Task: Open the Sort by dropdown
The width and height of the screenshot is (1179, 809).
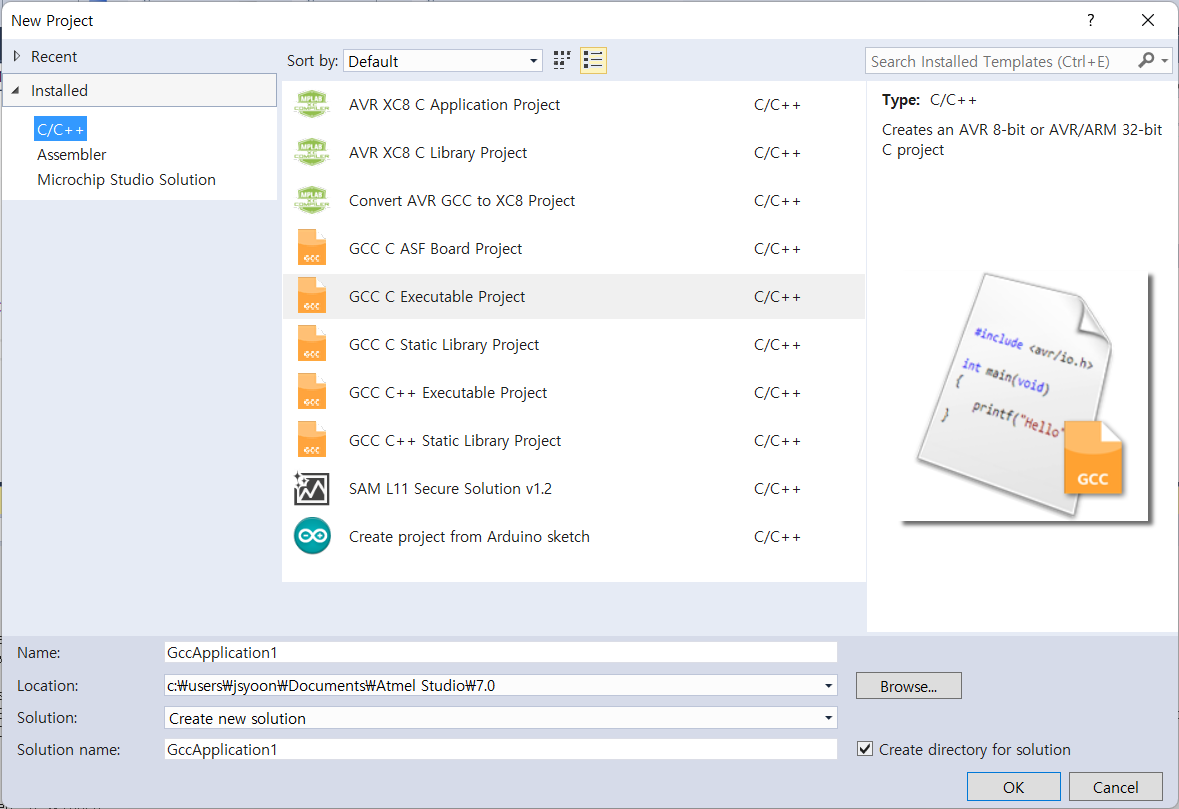Action: (x=443, y=61)
